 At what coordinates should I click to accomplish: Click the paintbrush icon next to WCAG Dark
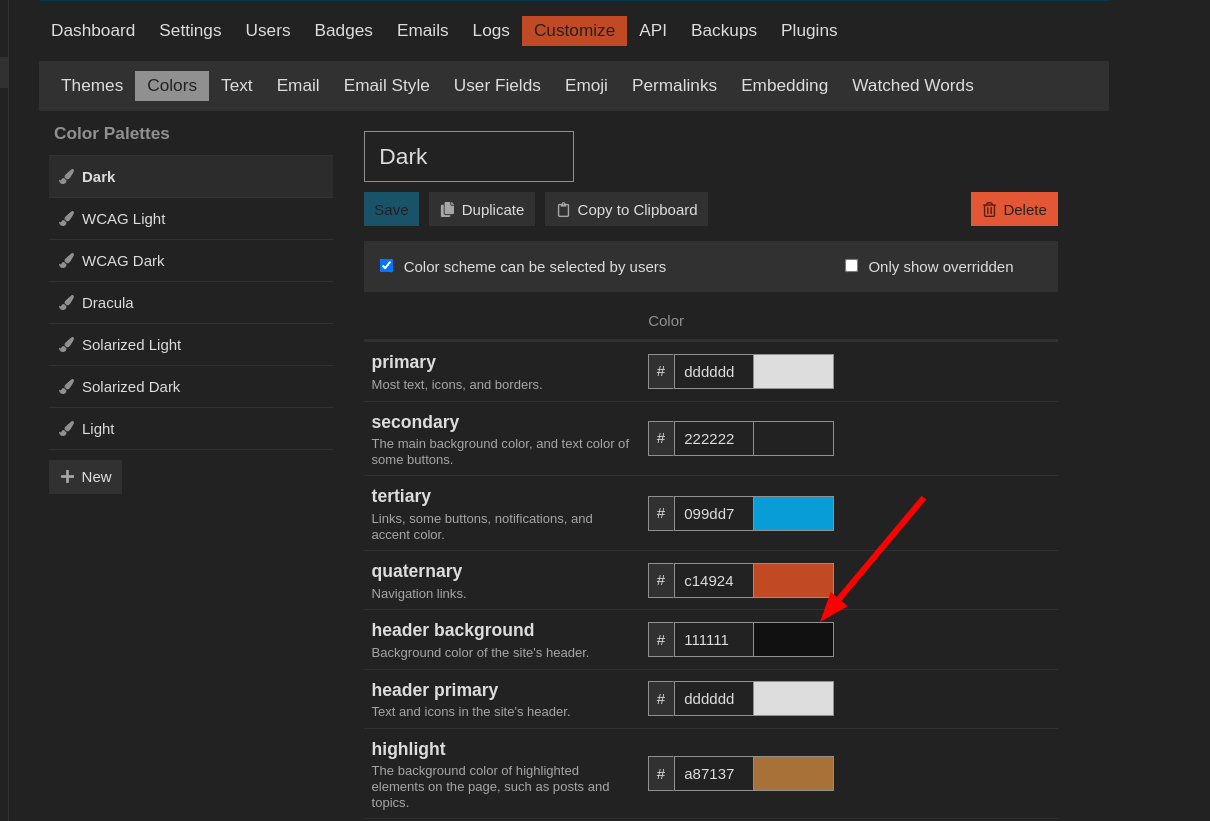67,260
